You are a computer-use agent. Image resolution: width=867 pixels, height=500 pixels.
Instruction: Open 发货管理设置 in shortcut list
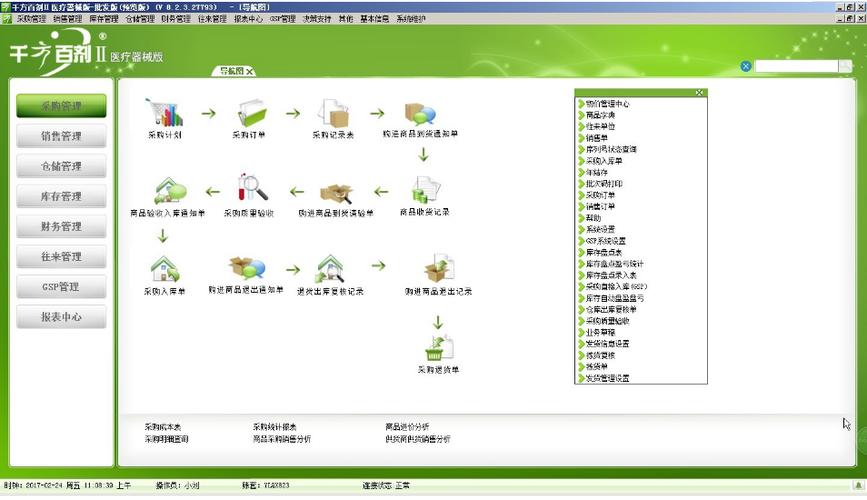pyautogui.click(x=607, y=378)
